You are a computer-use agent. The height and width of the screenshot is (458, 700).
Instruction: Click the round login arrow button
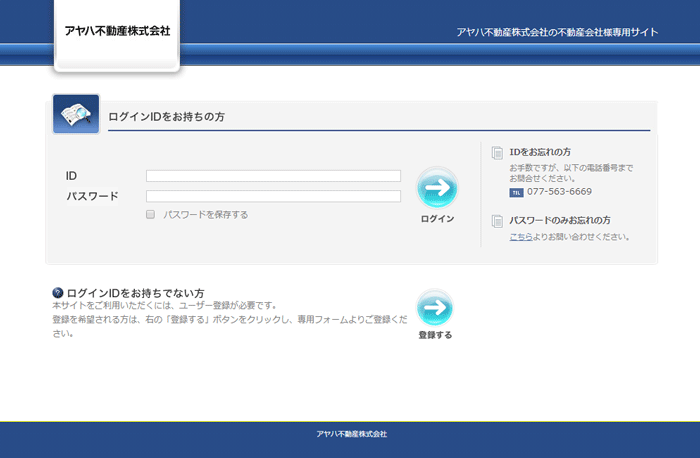(x=437, y=188)
